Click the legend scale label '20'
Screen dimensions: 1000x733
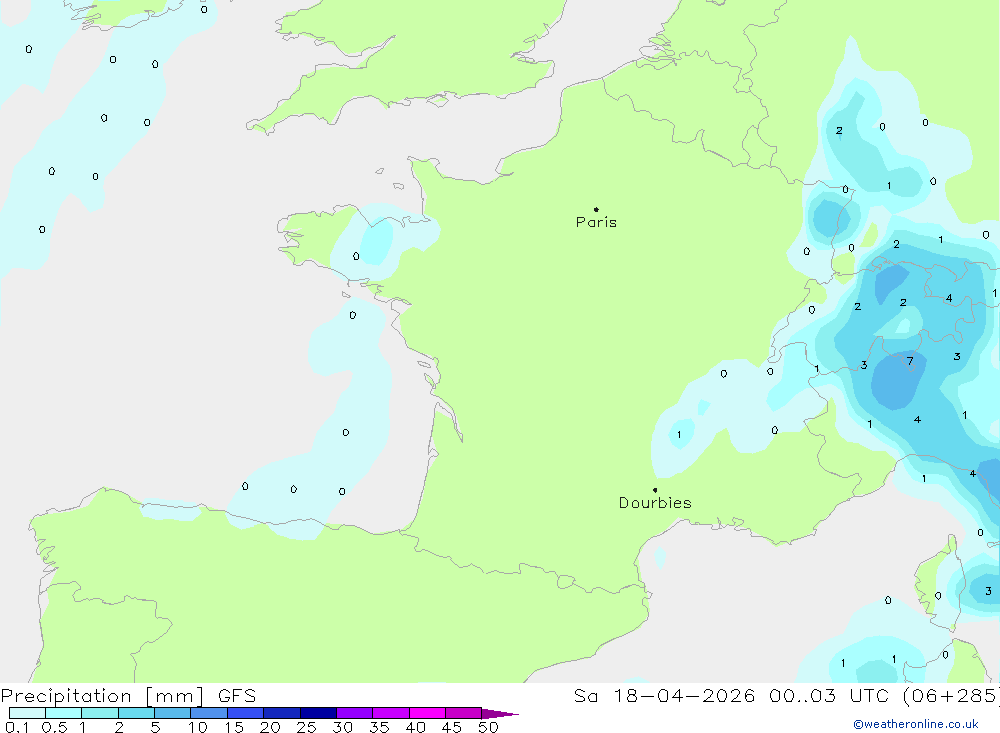270,727
